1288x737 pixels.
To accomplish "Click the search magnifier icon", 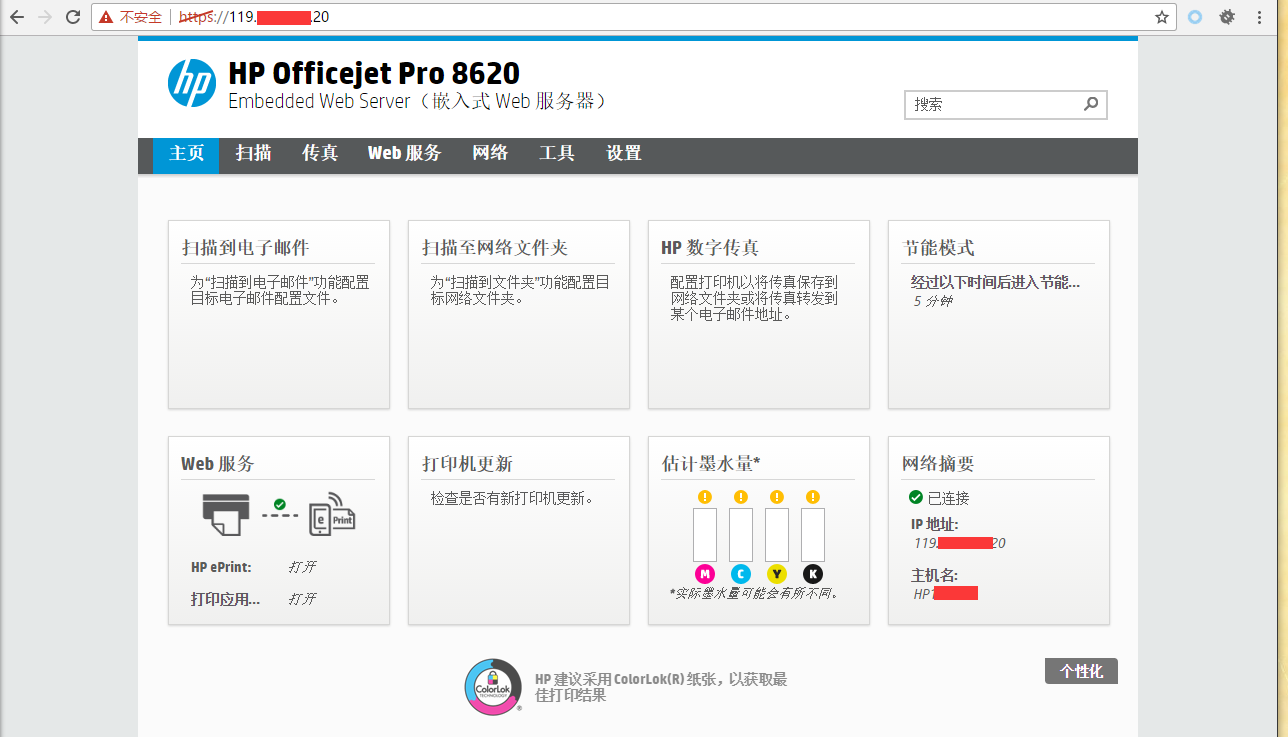I will (1091, 103).
